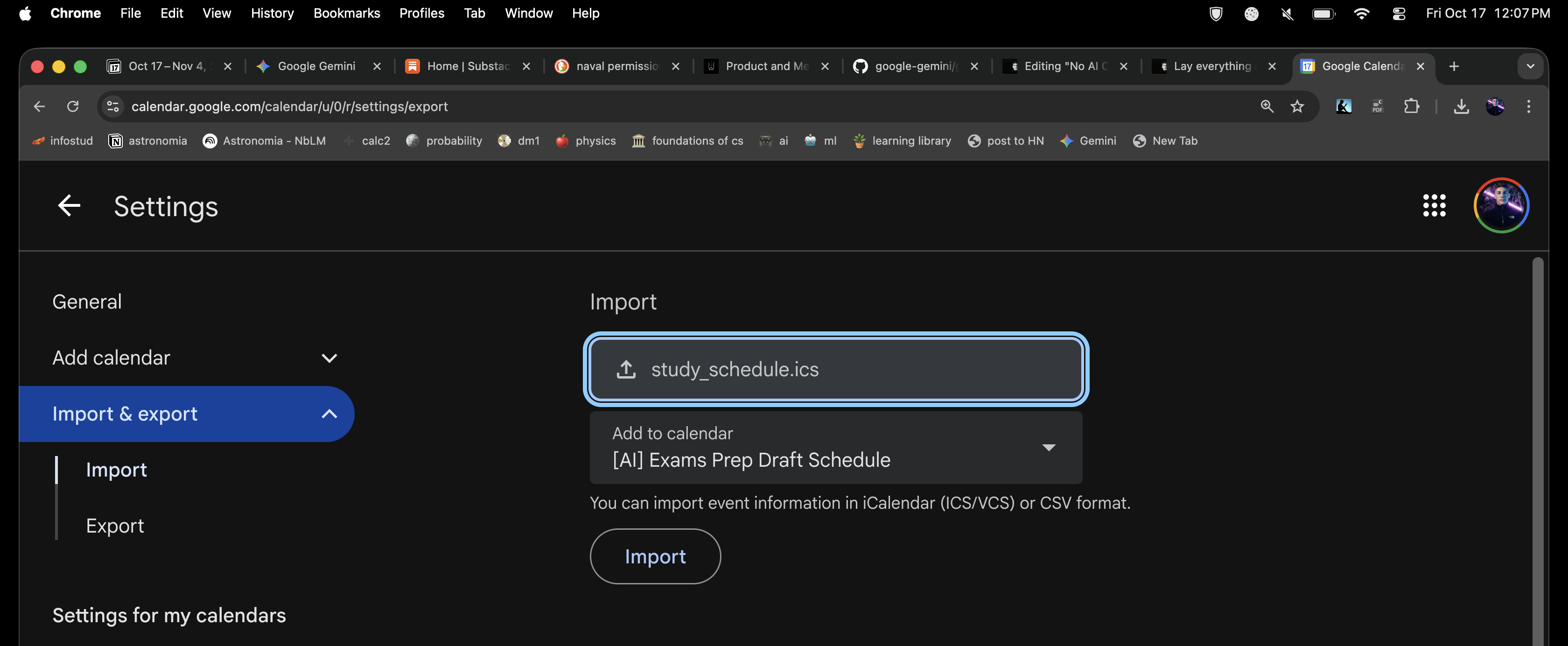Collapse the Import & export section
The image size is (1568, 646).
[329, 414]
